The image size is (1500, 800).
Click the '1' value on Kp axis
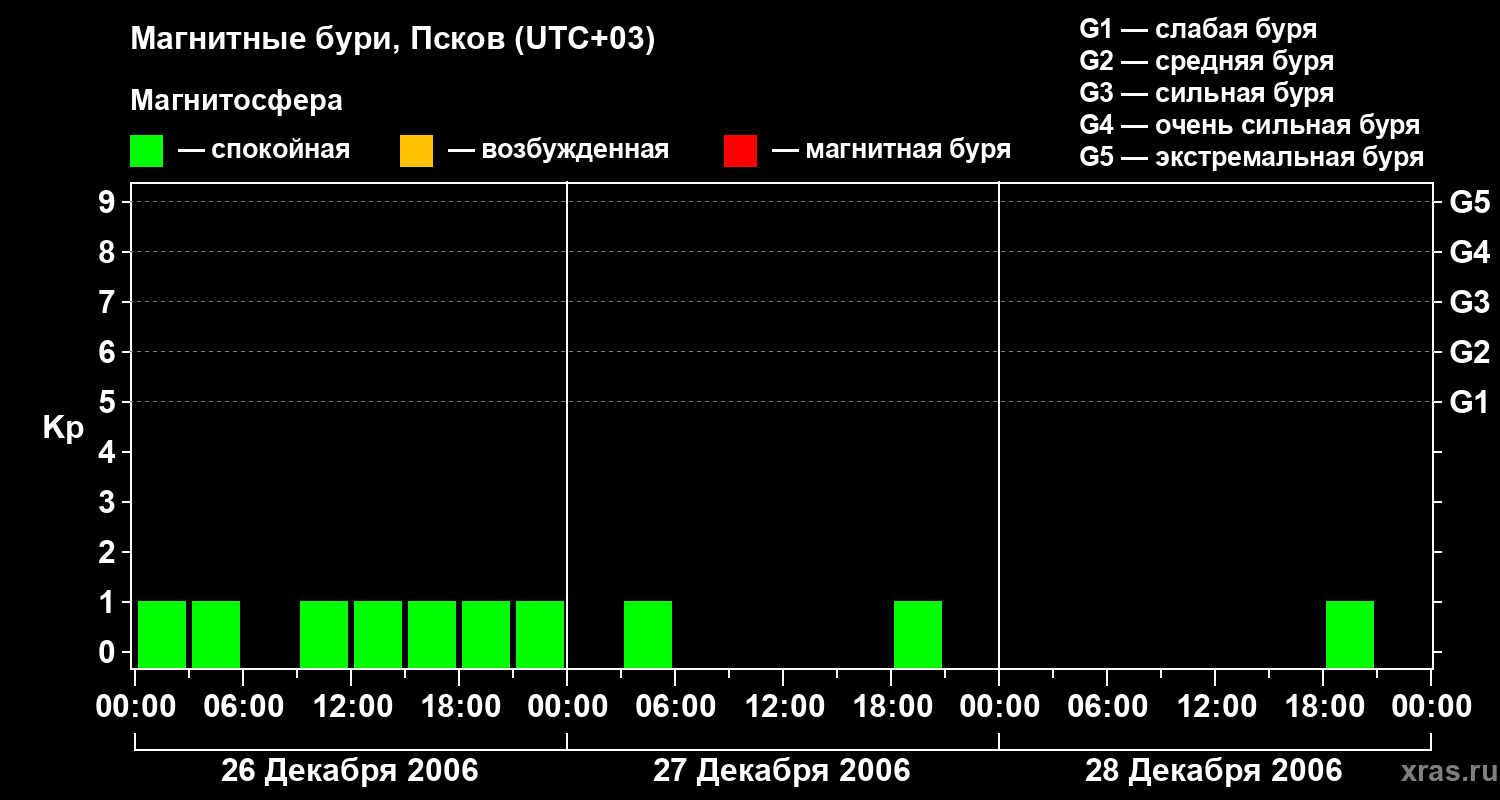click(x=109, y=602)
